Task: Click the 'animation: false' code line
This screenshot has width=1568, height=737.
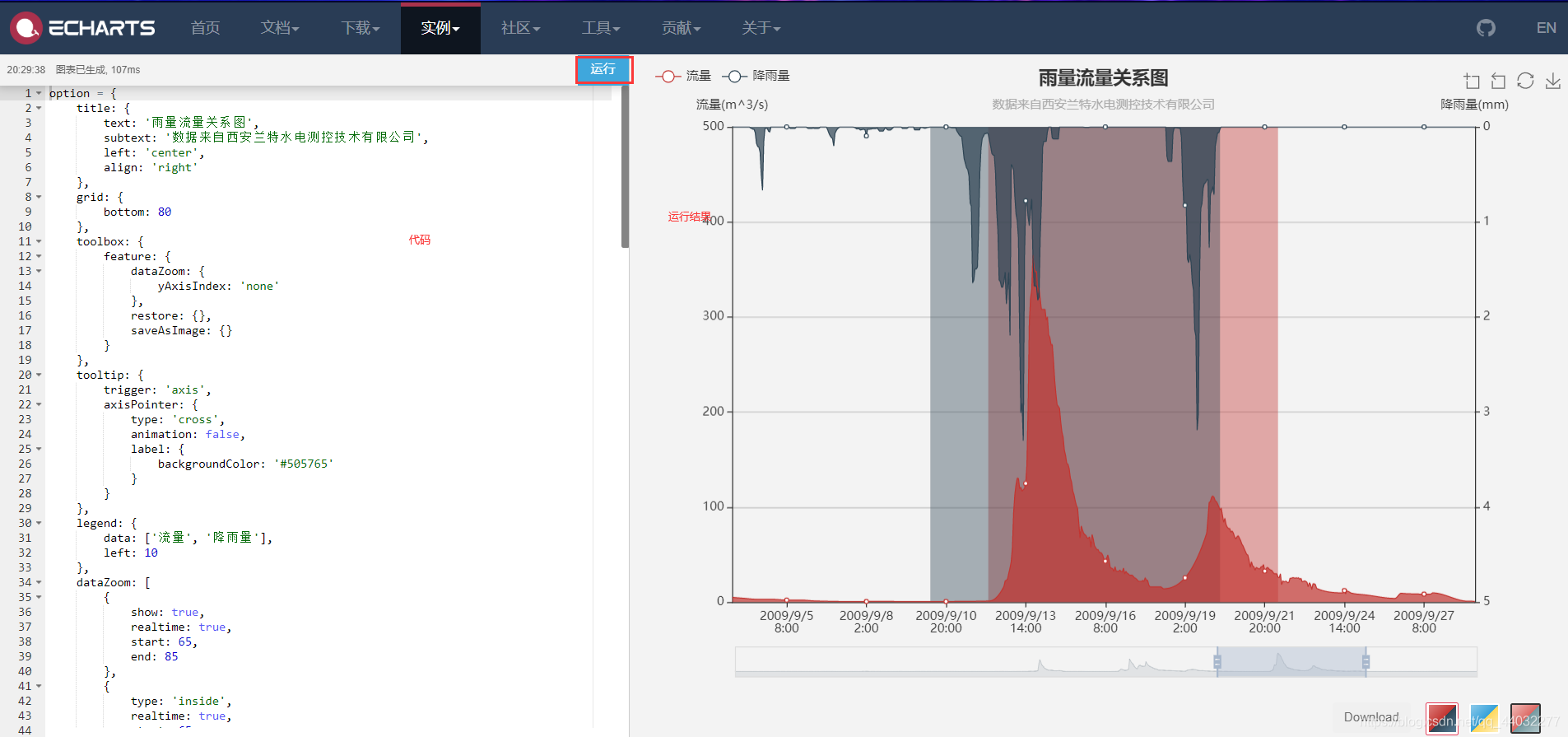Action: tap(188, 434)
